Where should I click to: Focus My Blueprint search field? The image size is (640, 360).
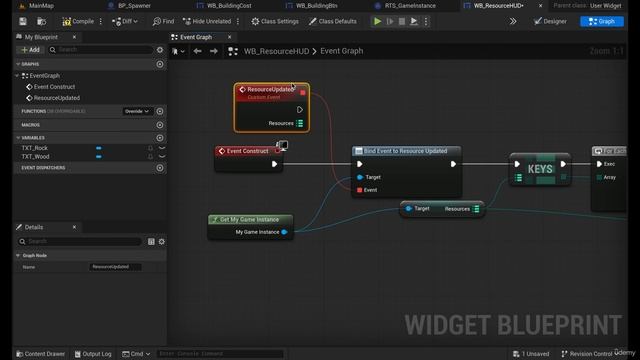coord(101,50)
